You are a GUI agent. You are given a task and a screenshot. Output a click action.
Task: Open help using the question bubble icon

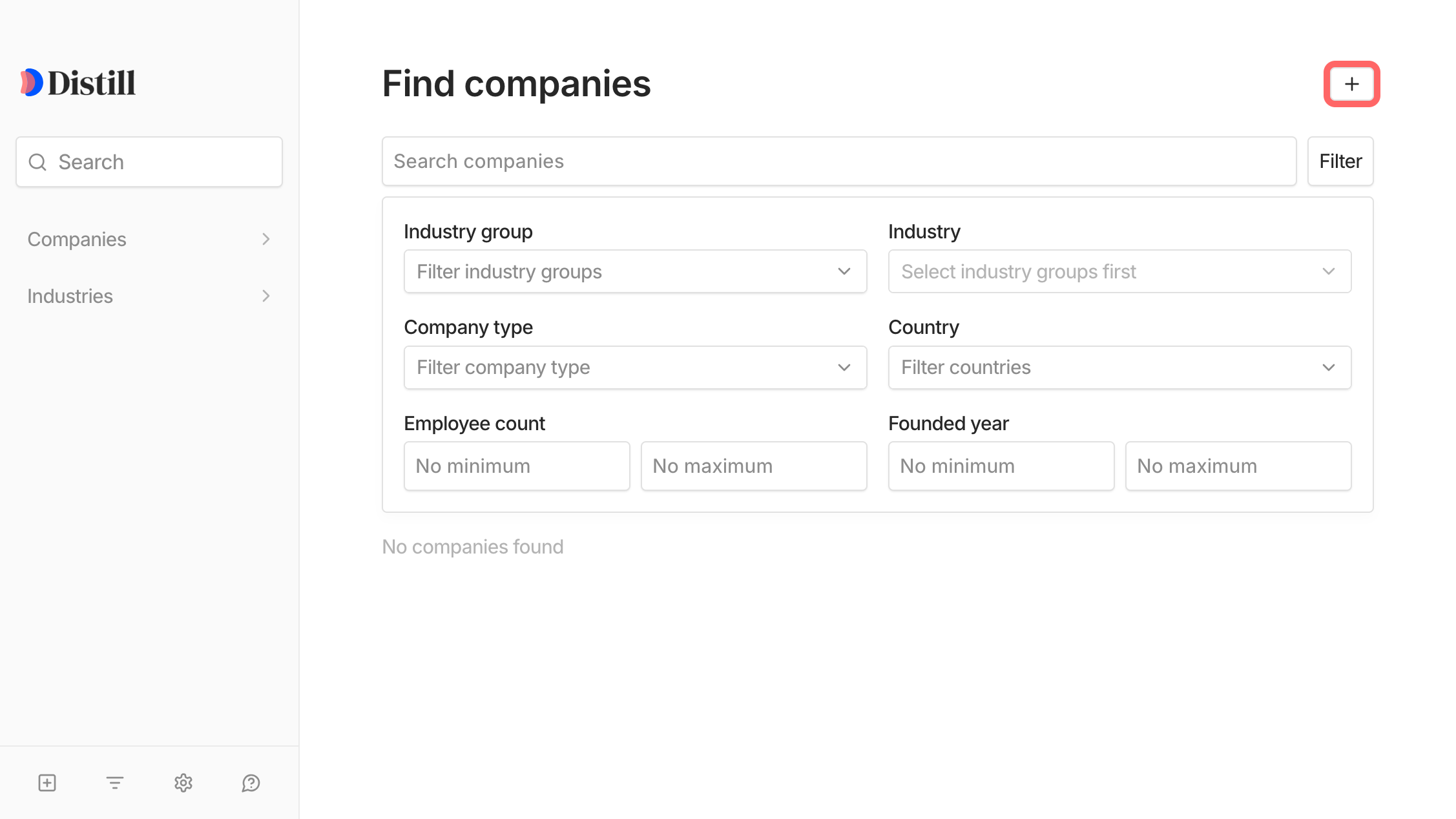pos(251,783)
